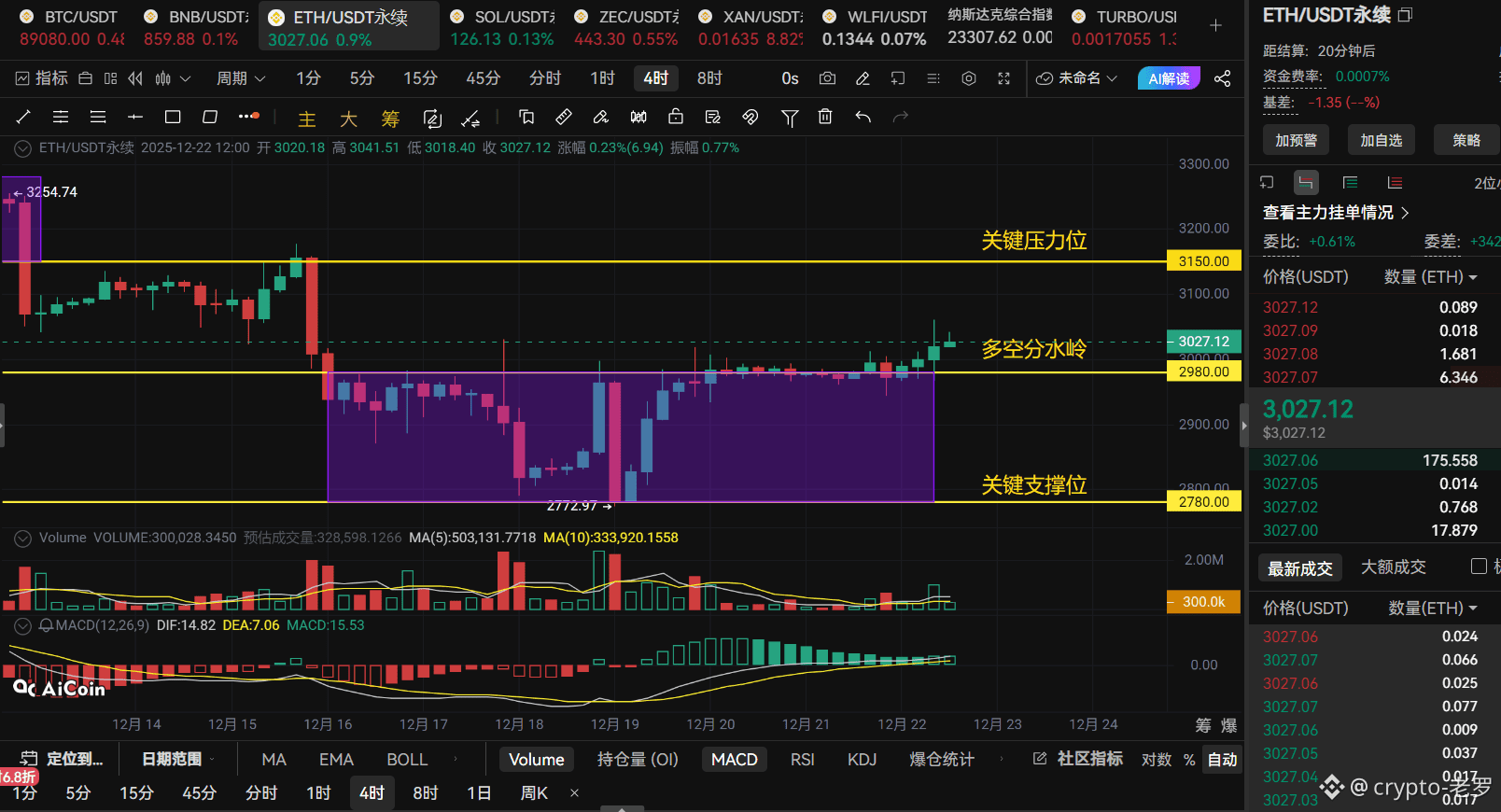
Task: Open ETH/USDT永续 in a new window icon
Action: tap(1406, 15)
